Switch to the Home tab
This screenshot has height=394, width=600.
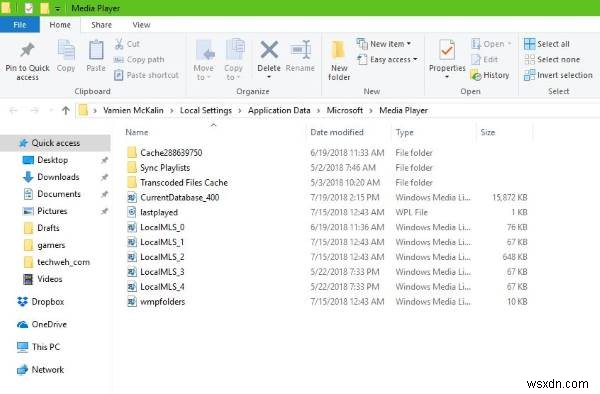pyautogui.click(x=60, y=25)
